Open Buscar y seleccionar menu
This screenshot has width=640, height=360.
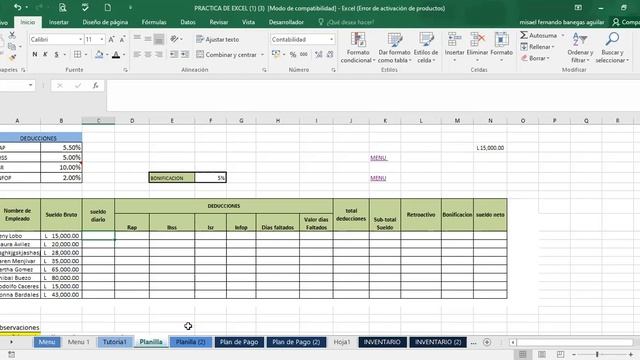[612, 48]
